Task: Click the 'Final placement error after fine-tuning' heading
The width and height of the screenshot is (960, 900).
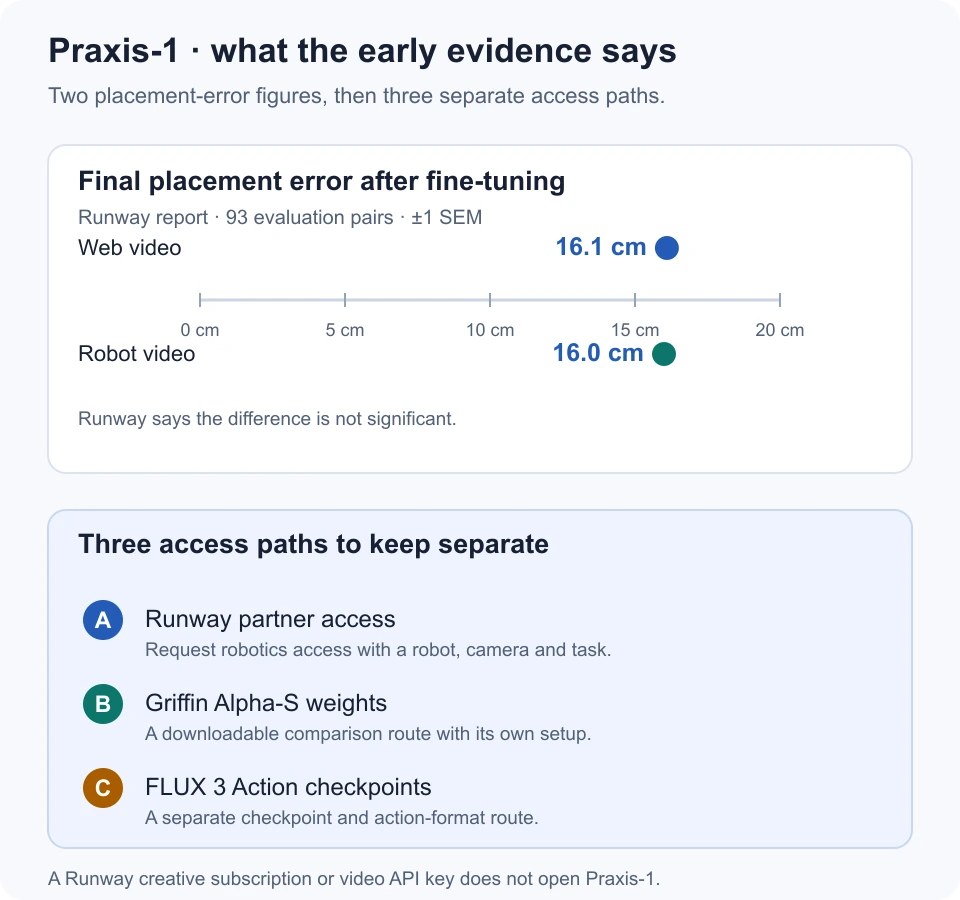Action: (321, 181)
